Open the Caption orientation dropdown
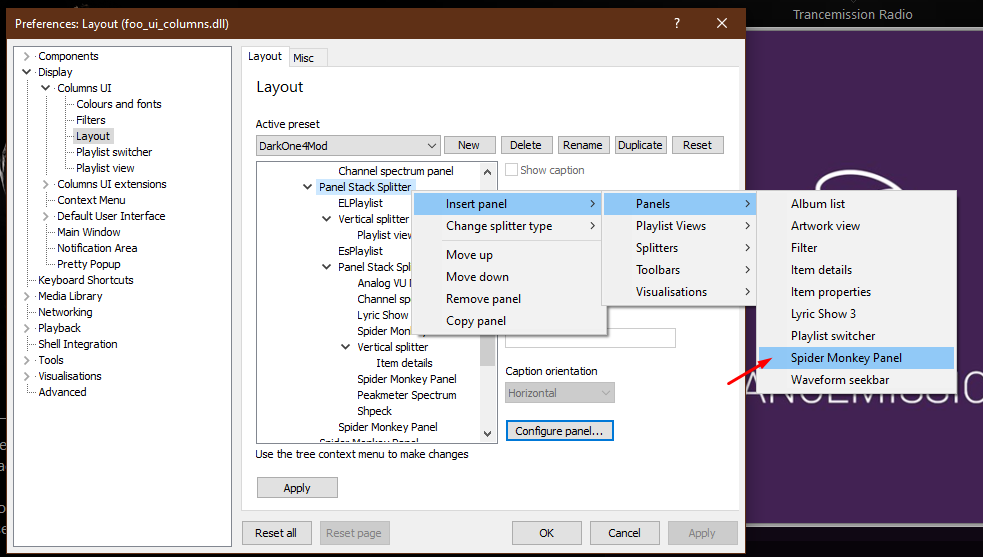 560,393
